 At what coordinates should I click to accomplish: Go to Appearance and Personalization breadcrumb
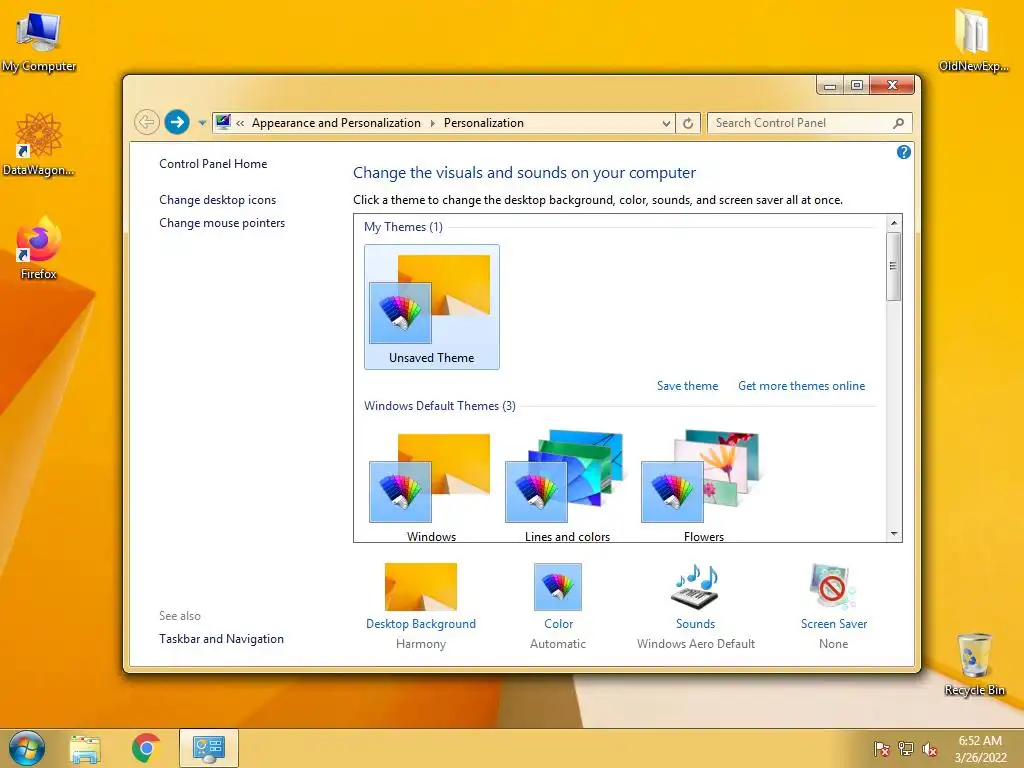336,123
